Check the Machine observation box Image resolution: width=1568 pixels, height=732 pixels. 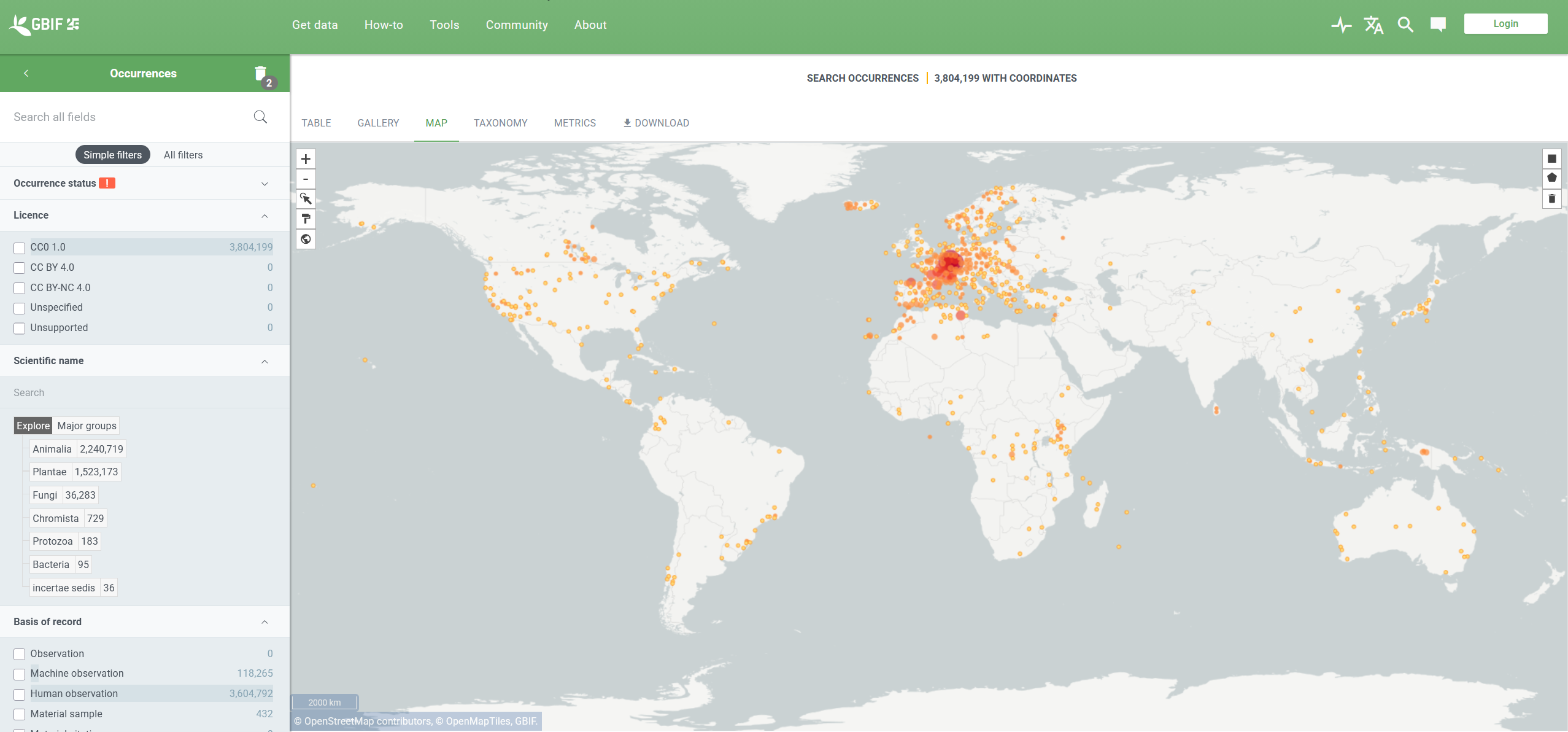point(20,674)
